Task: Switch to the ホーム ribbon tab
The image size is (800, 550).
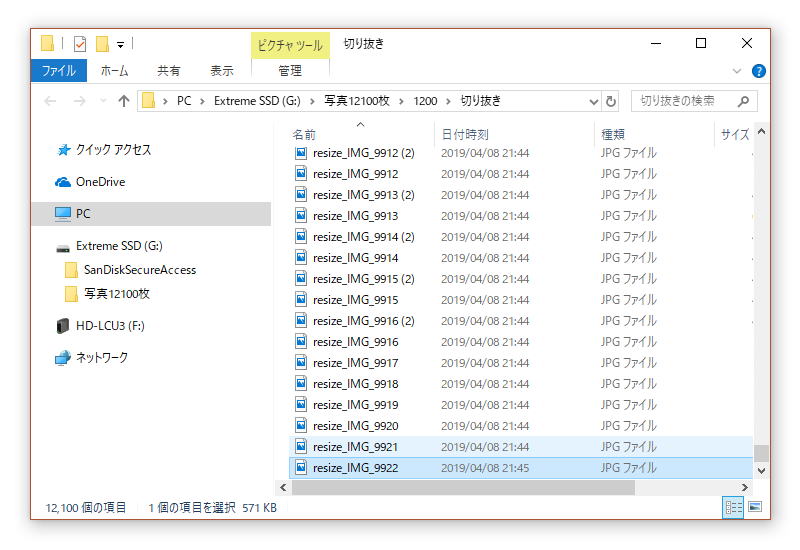Action: point(114,70)
